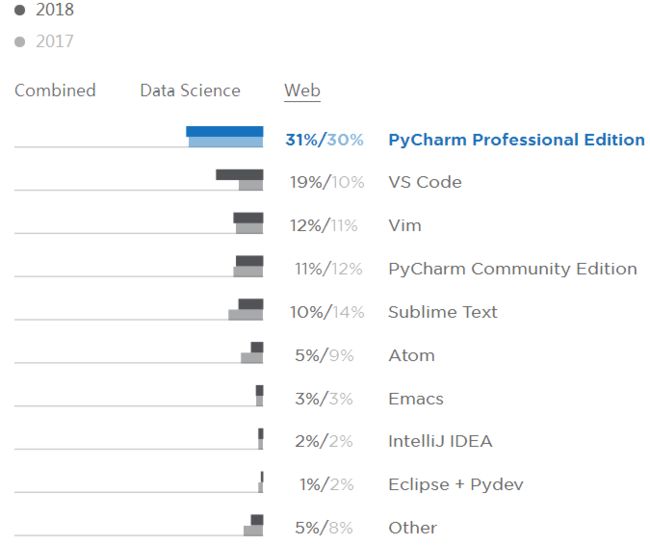
Task: Click the Sublime Text 2017 light bar
Action: pos(245,315)
